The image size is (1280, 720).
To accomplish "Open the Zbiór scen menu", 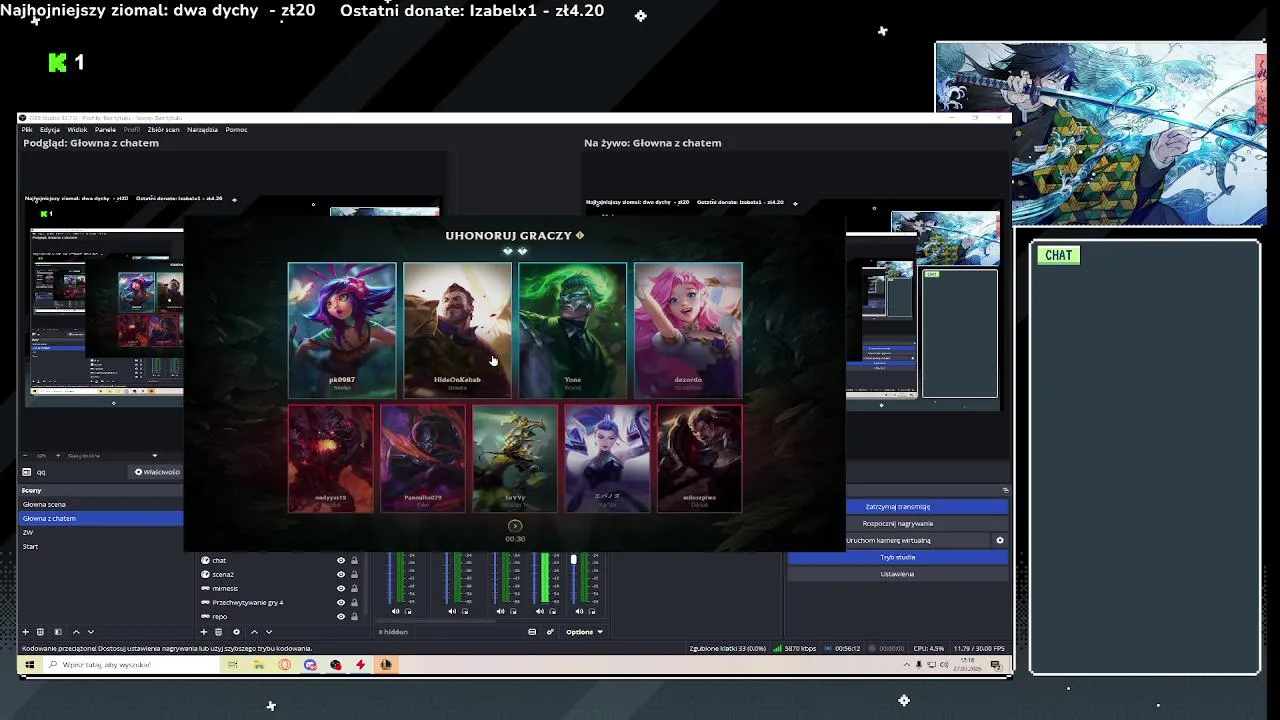I will click(164, 130).
